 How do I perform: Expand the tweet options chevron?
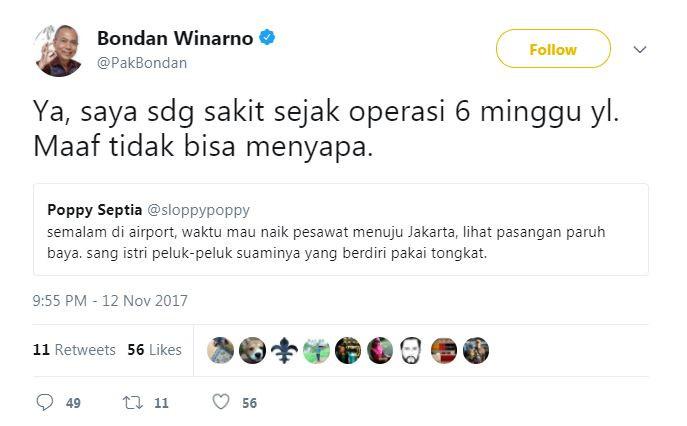[x=640, y=50]
